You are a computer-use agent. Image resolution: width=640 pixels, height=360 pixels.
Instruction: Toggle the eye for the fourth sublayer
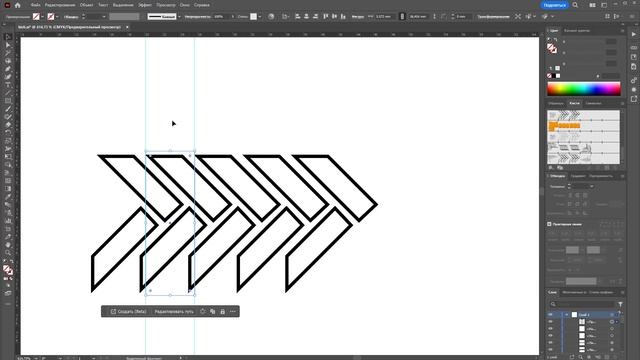point(551,343)
